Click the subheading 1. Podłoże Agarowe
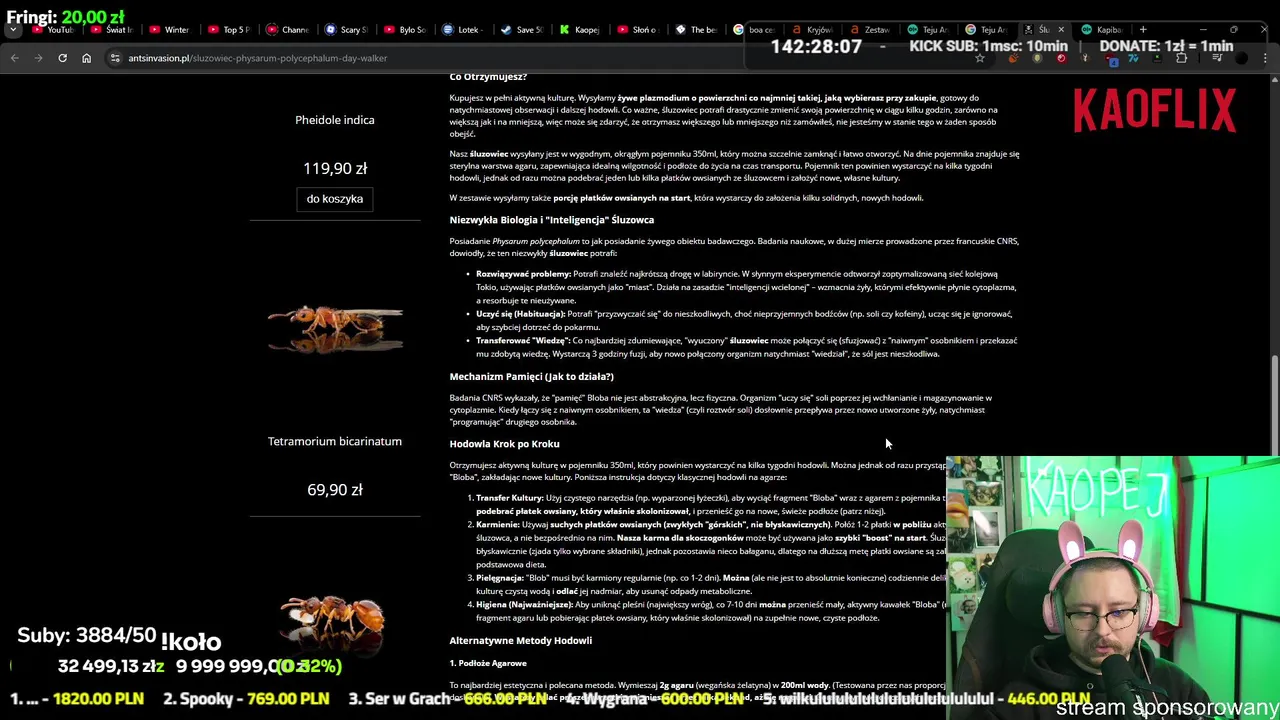Image resolution: width=1280 pixels, height=720 pixels. point(488,663)
